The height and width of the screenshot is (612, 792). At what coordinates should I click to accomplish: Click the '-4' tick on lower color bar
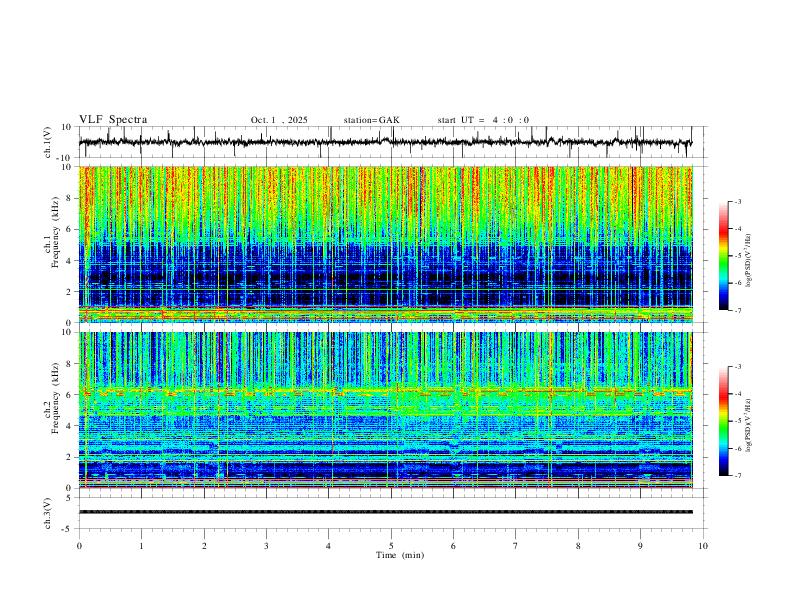tap(738, 393)
